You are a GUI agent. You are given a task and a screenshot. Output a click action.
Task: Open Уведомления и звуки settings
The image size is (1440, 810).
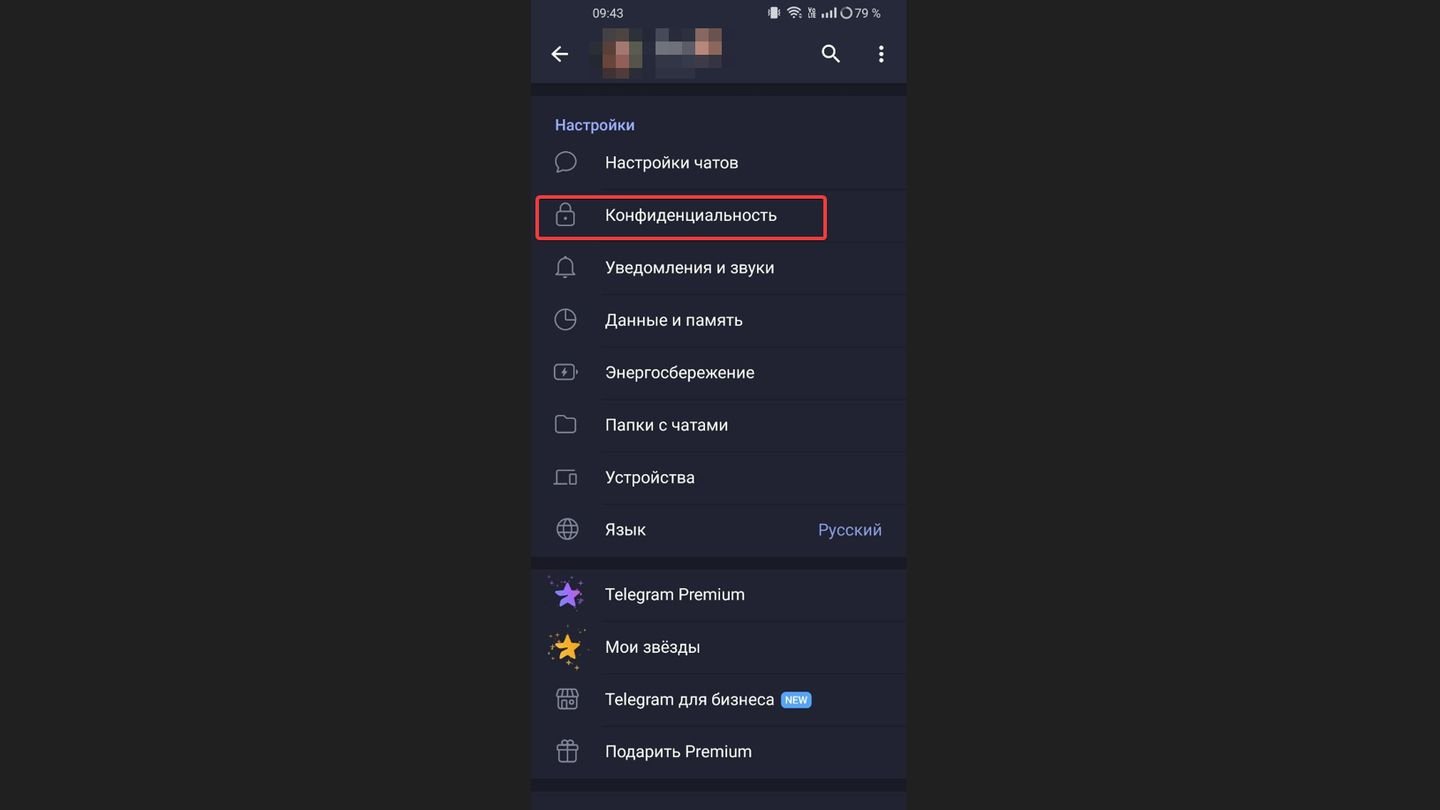(690, 267)
